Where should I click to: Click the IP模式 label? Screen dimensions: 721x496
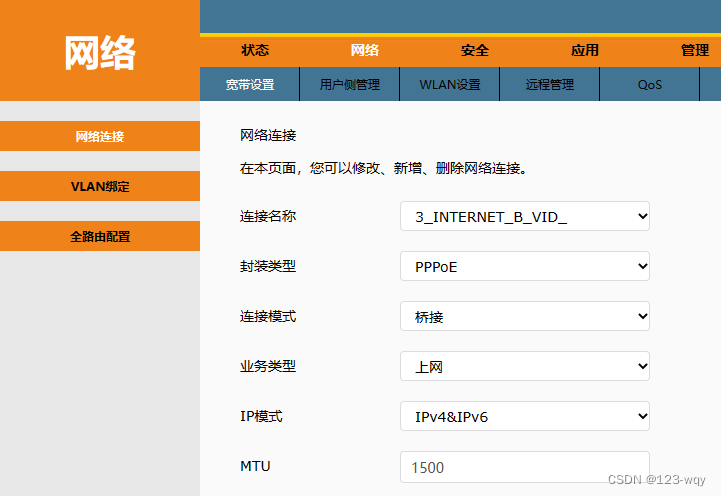click(261, 416)
